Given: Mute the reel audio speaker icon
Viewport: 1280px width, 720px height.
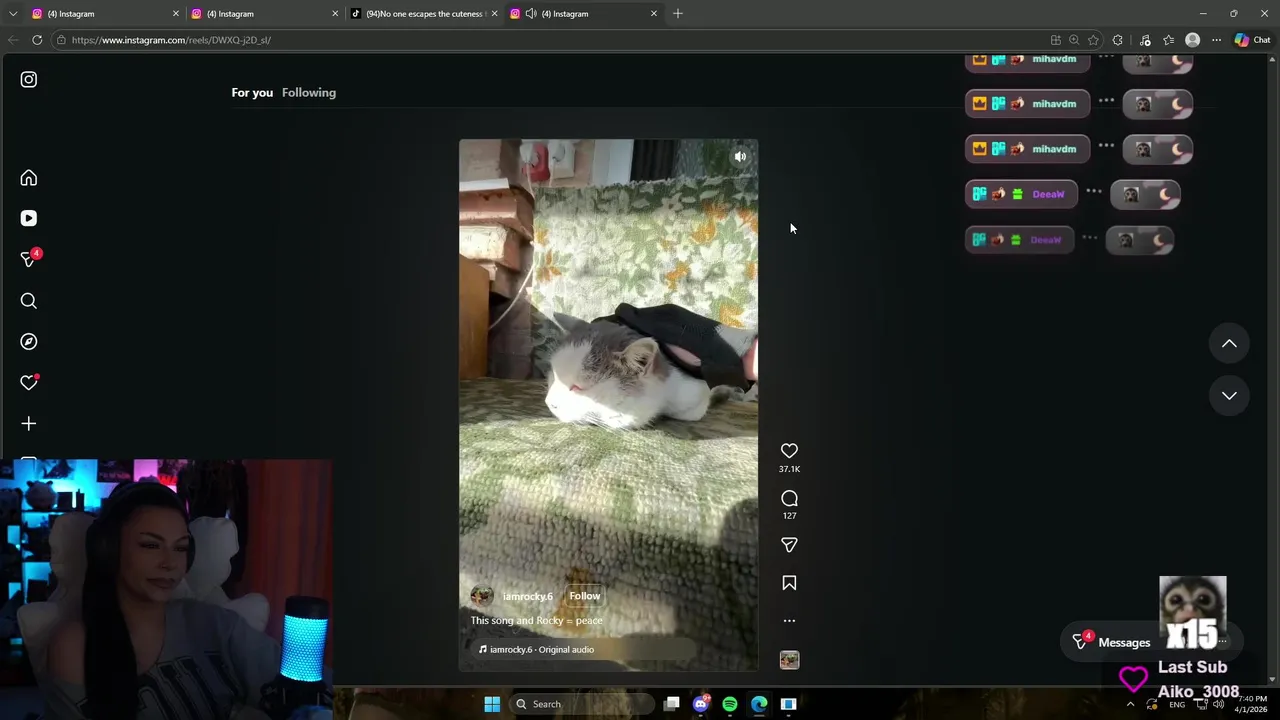Looking at the screenshot, I should (740, 157).
